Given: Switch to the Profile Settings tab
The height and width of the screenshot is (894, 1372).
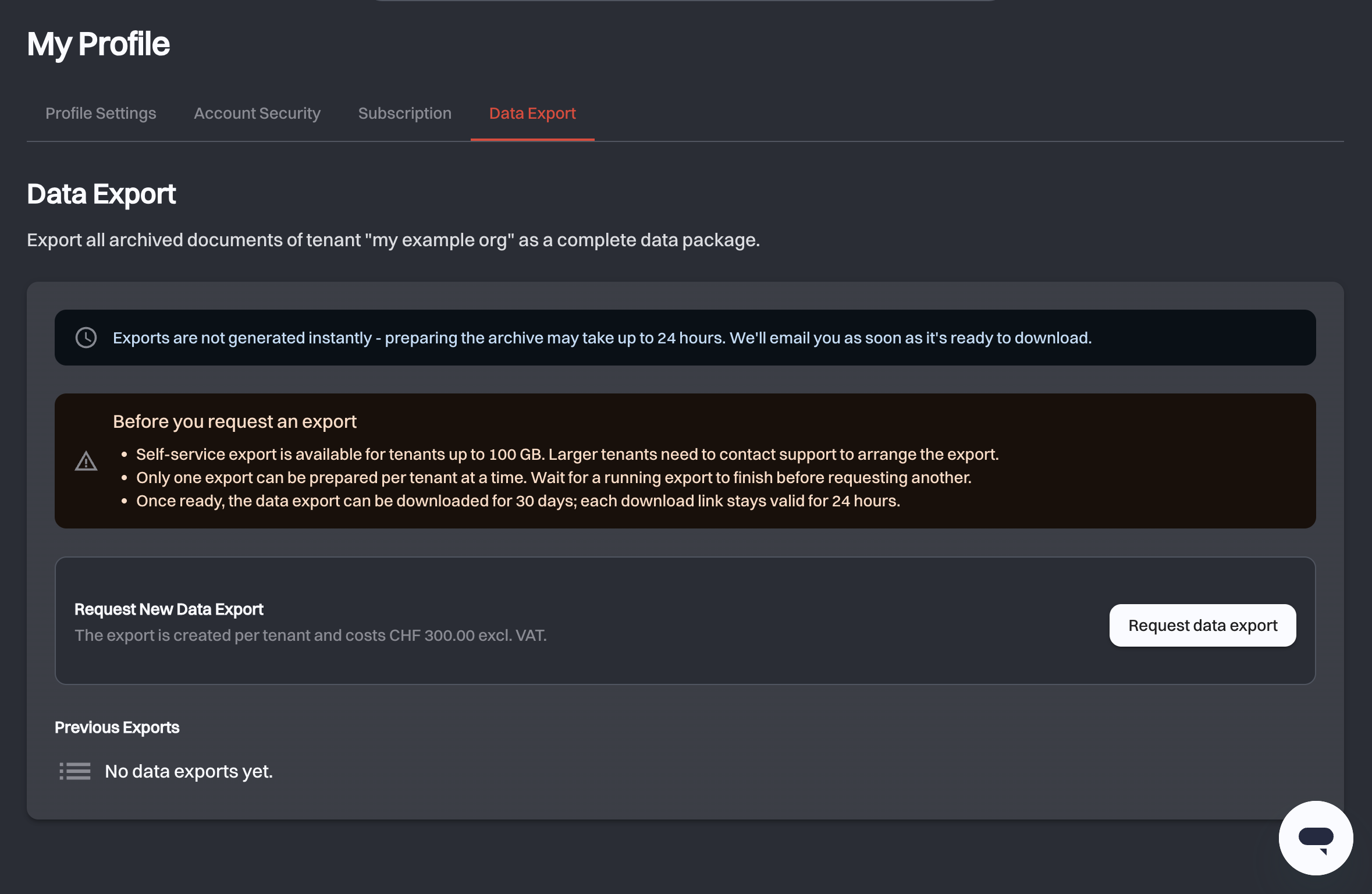Looking at the screenshot, I should point(101,113).
